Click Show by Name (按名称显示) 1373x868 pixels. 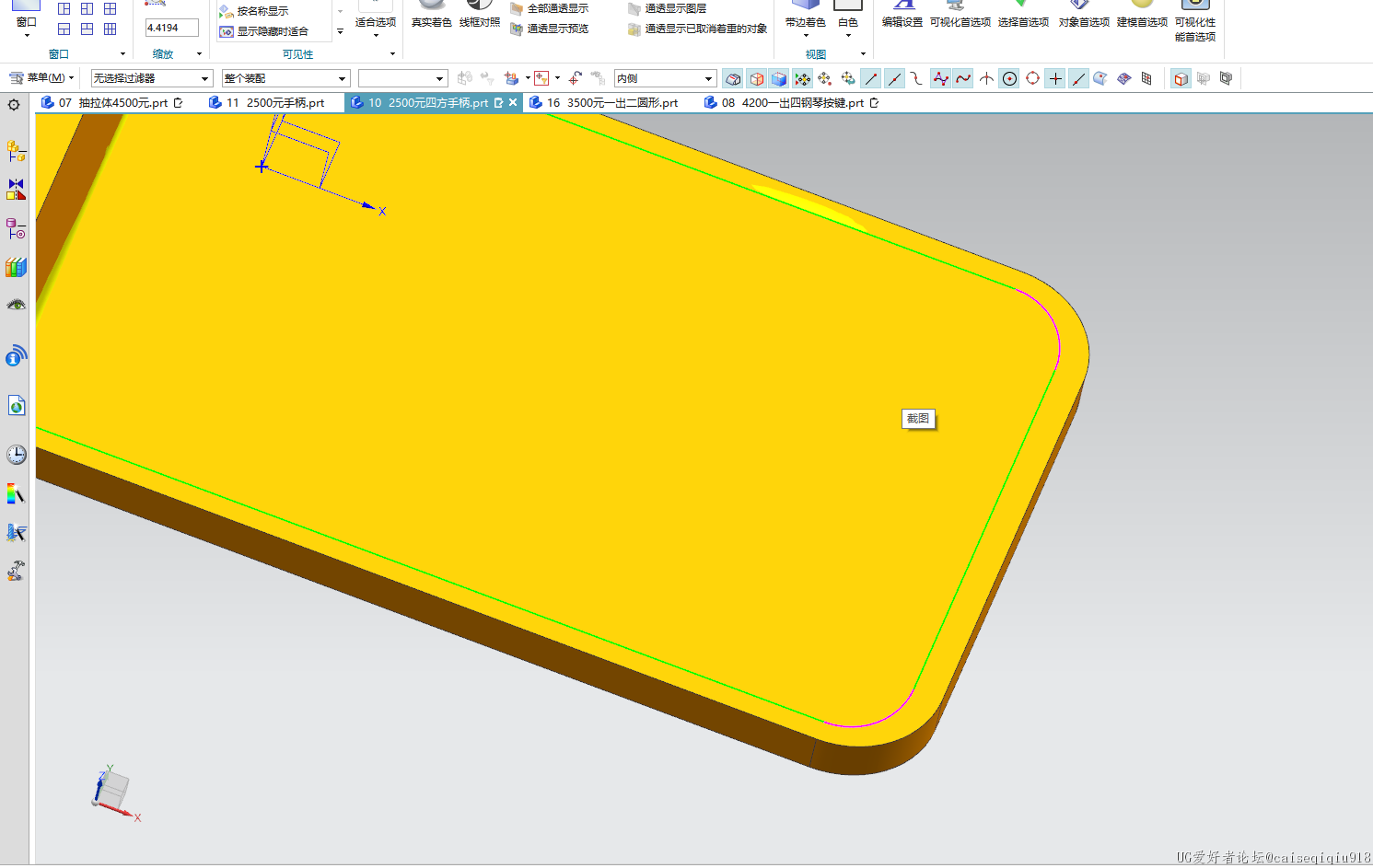253,11
